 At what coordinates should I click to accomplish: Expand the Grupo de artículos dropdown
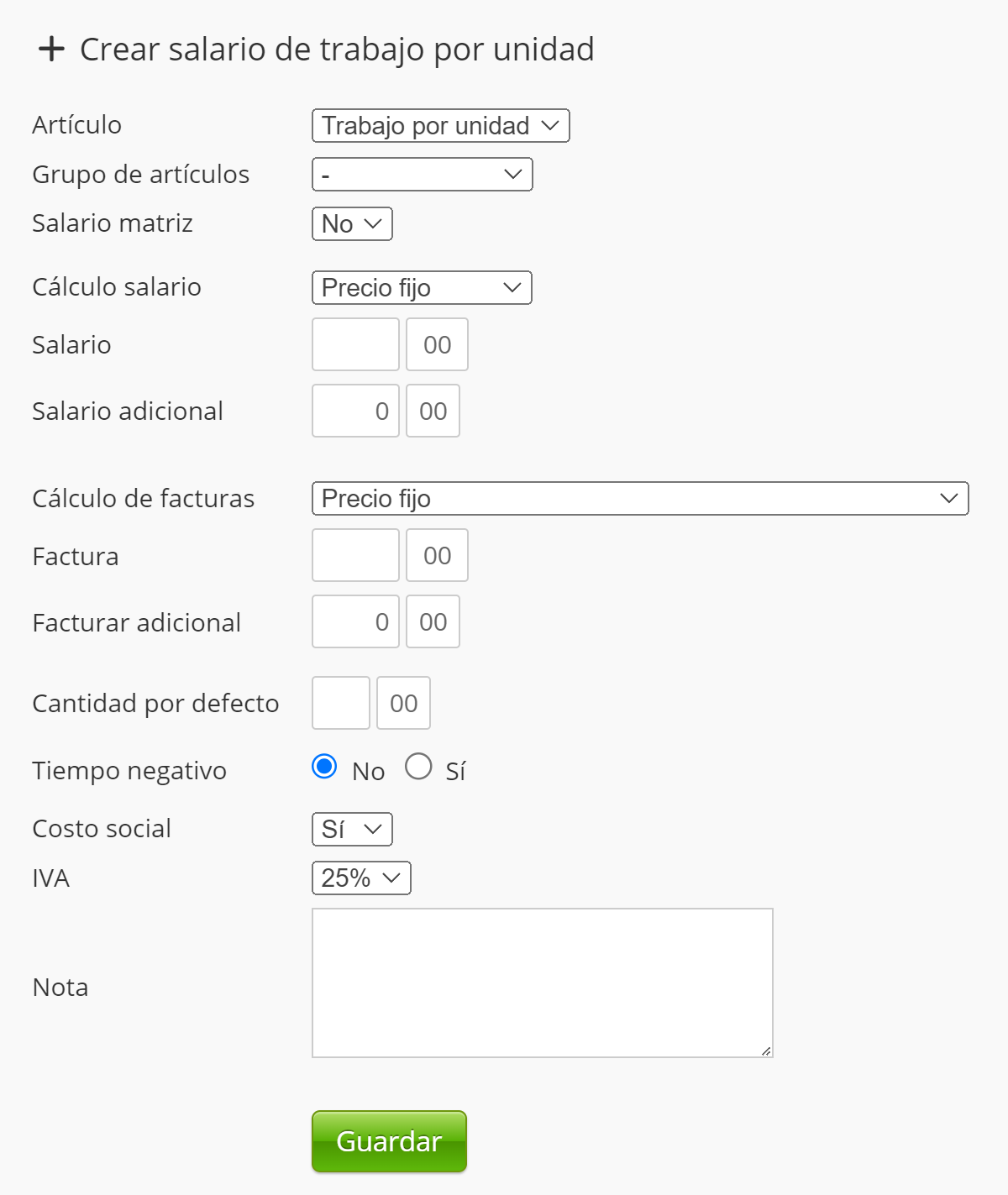422,175
